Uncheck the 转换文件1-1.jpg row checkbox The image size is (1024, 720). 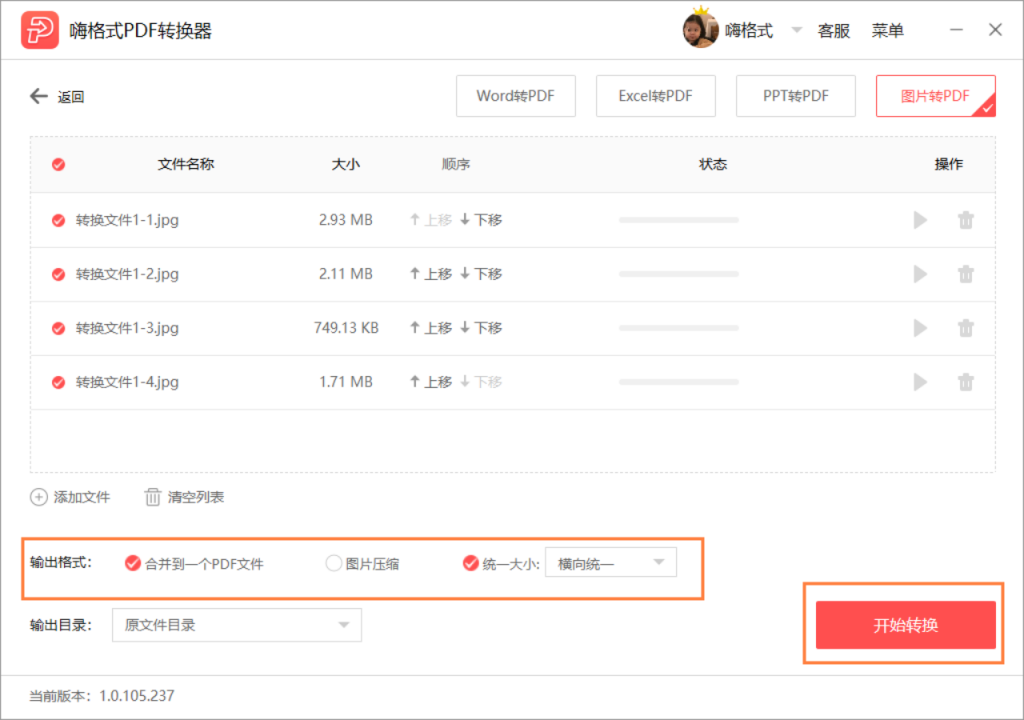coord(59,220)
